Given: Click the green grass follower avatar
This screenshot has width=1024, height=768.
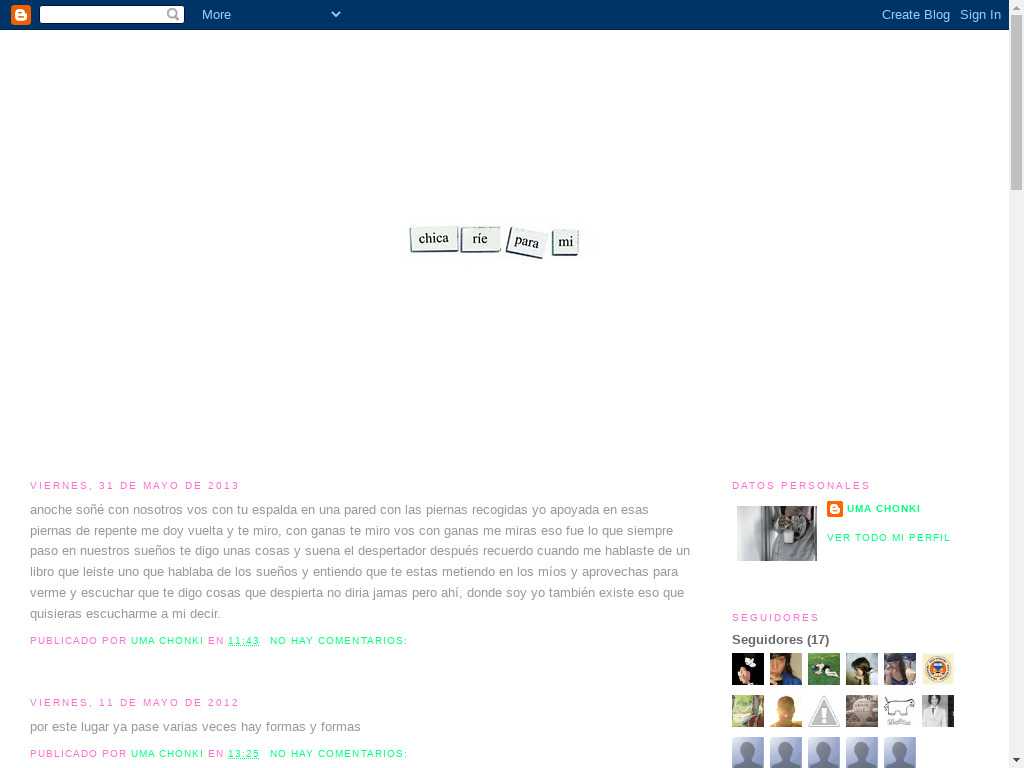Looking at the screenshot, I should tap(824, 669).
